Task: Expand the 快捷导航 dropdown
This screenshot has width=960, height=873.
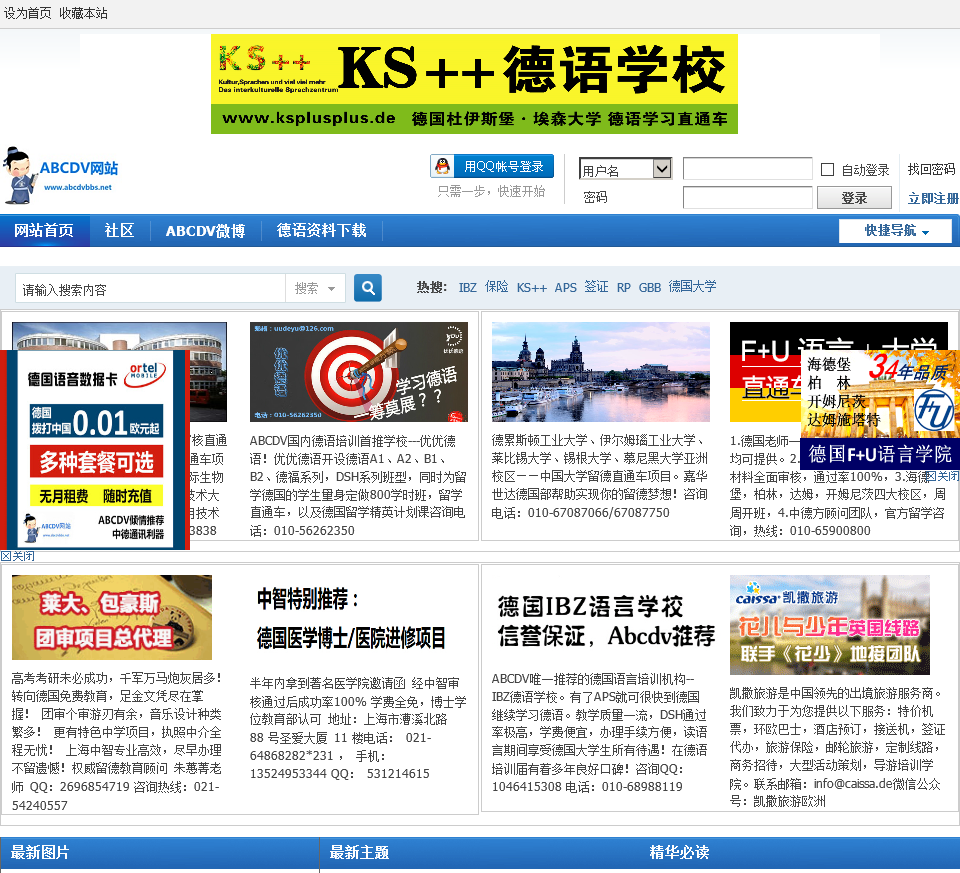Action: [895, 231]
